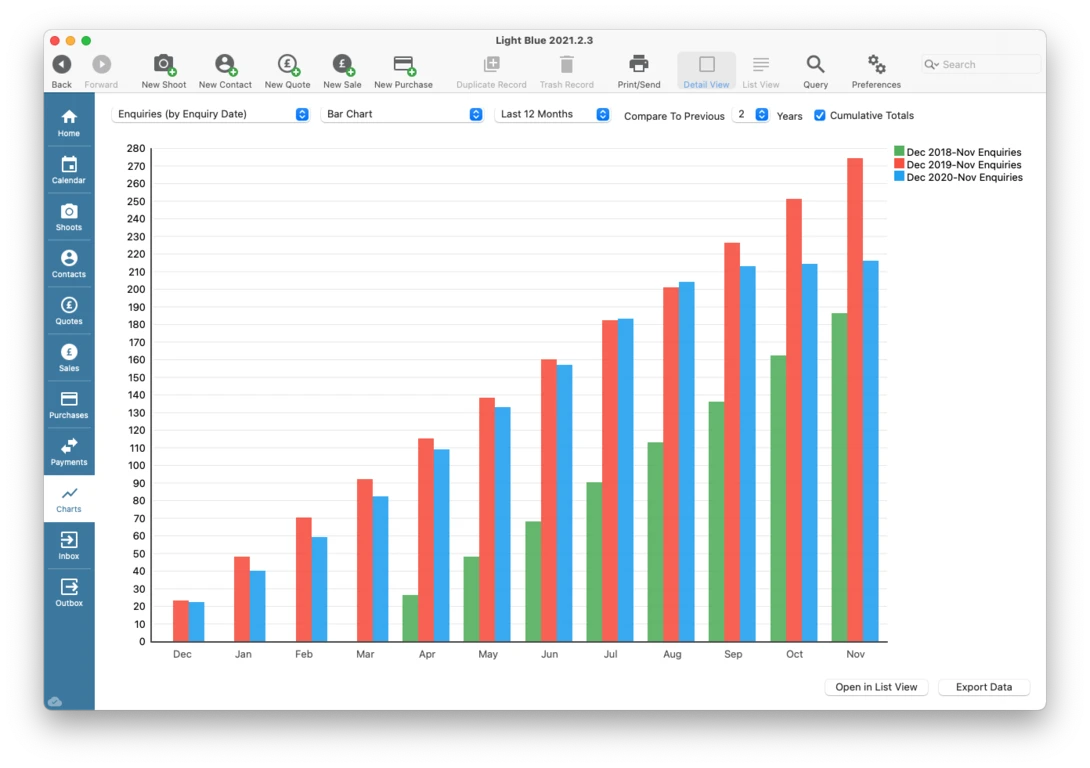Viewport: 1090px width, 768px height.
Task: Click the red Dec 2019-Nov legend swatch
Action: point(899,164)
